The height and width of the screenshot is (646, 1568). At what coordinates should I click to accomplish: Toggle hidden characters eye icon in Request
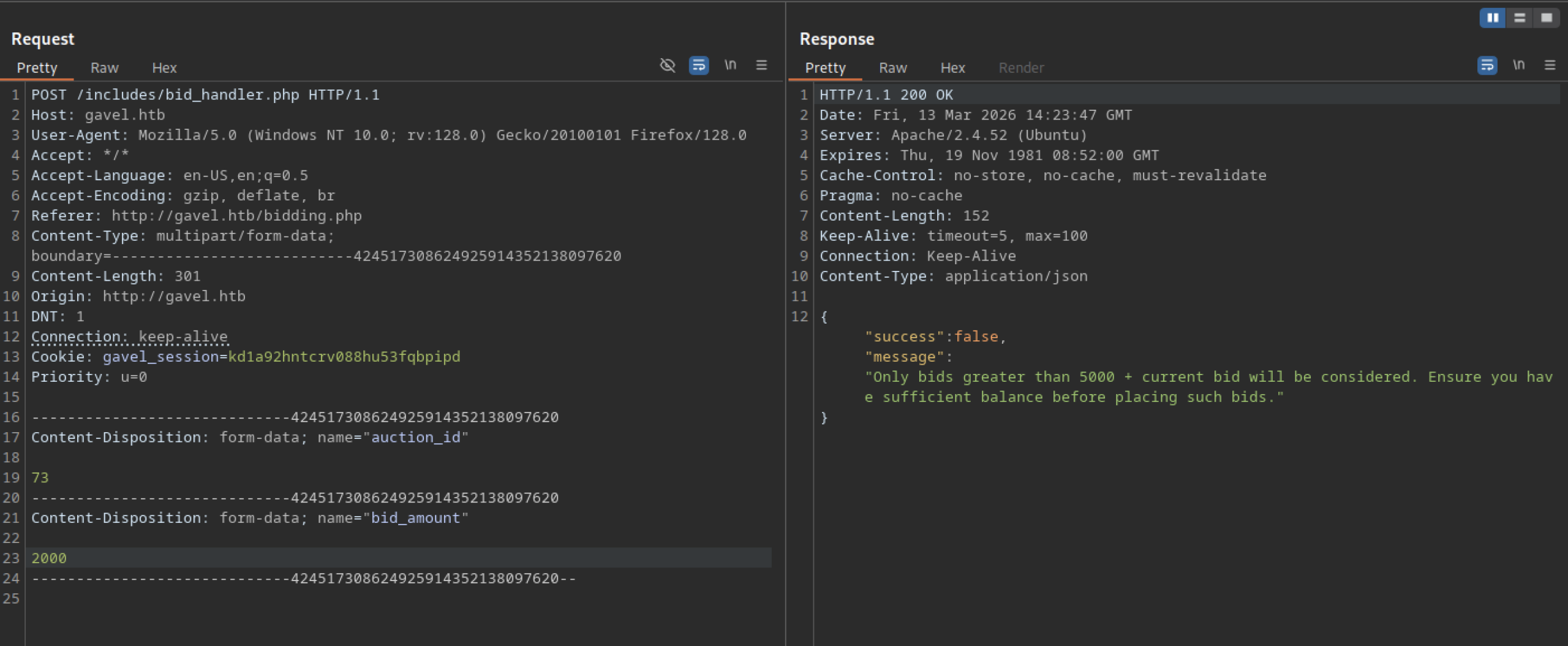(668, 65)
